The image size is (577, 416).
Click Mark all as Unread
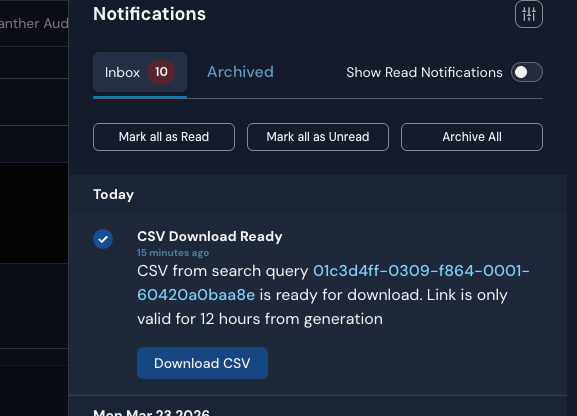[318, 137]
